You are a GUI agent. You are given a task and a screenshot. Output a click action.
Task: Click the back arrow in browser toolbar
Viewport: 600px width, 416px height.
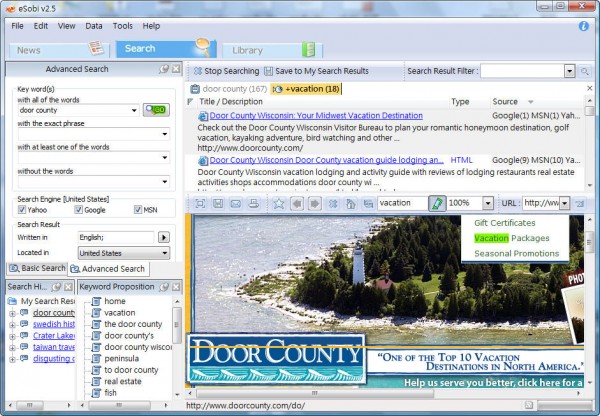tap(297, 203)
